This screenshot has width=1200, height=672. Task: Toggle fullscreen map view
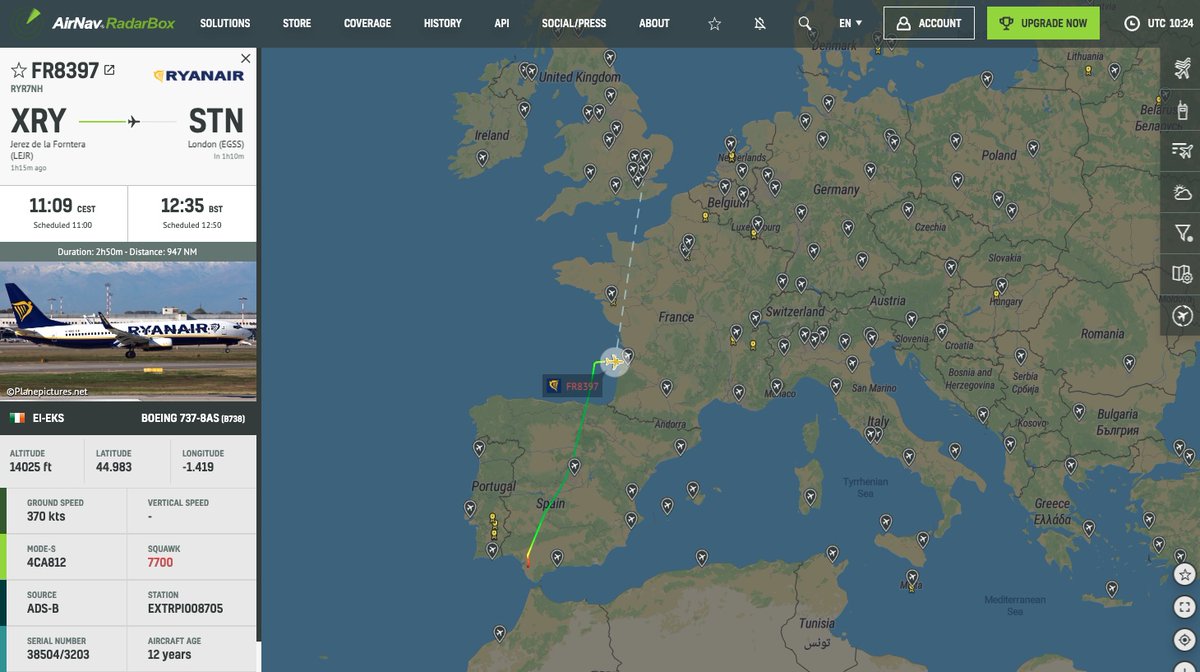click(x=1185, y=607)
